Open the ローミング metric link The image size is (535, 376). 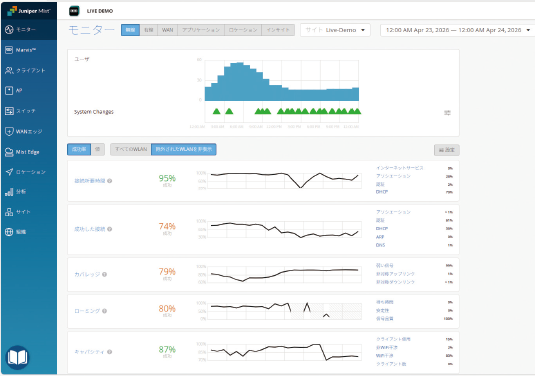pyautogui.click(x=87, y=311)
